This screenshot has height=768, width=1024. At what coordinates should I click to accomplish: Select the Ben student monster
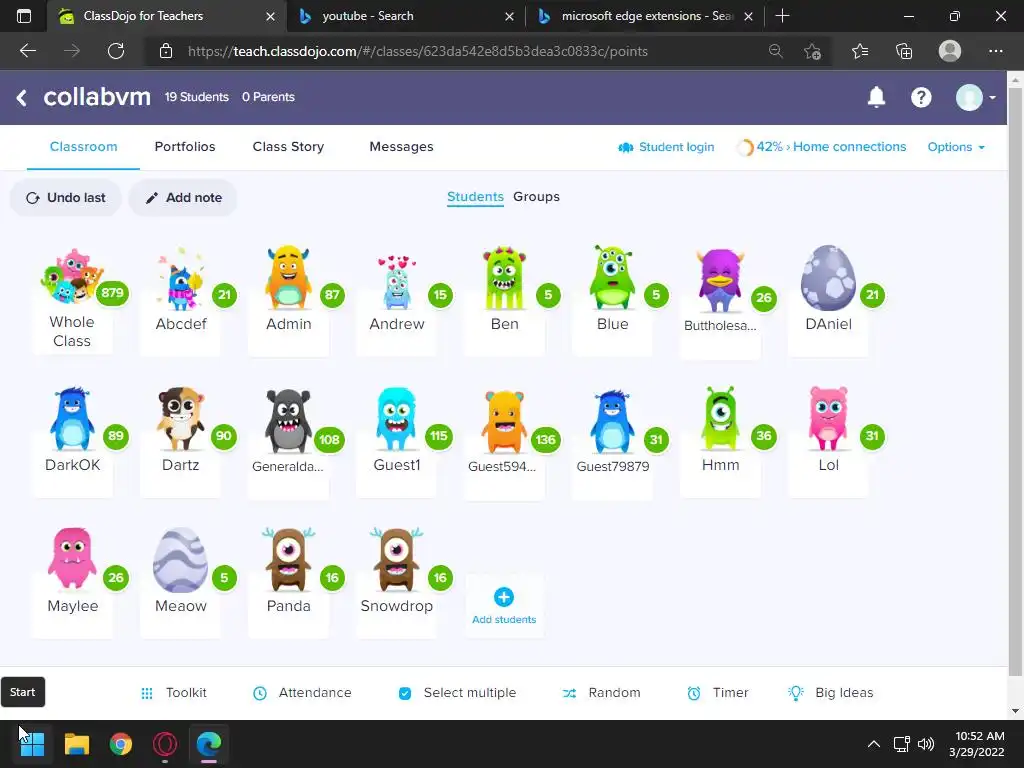504,278
